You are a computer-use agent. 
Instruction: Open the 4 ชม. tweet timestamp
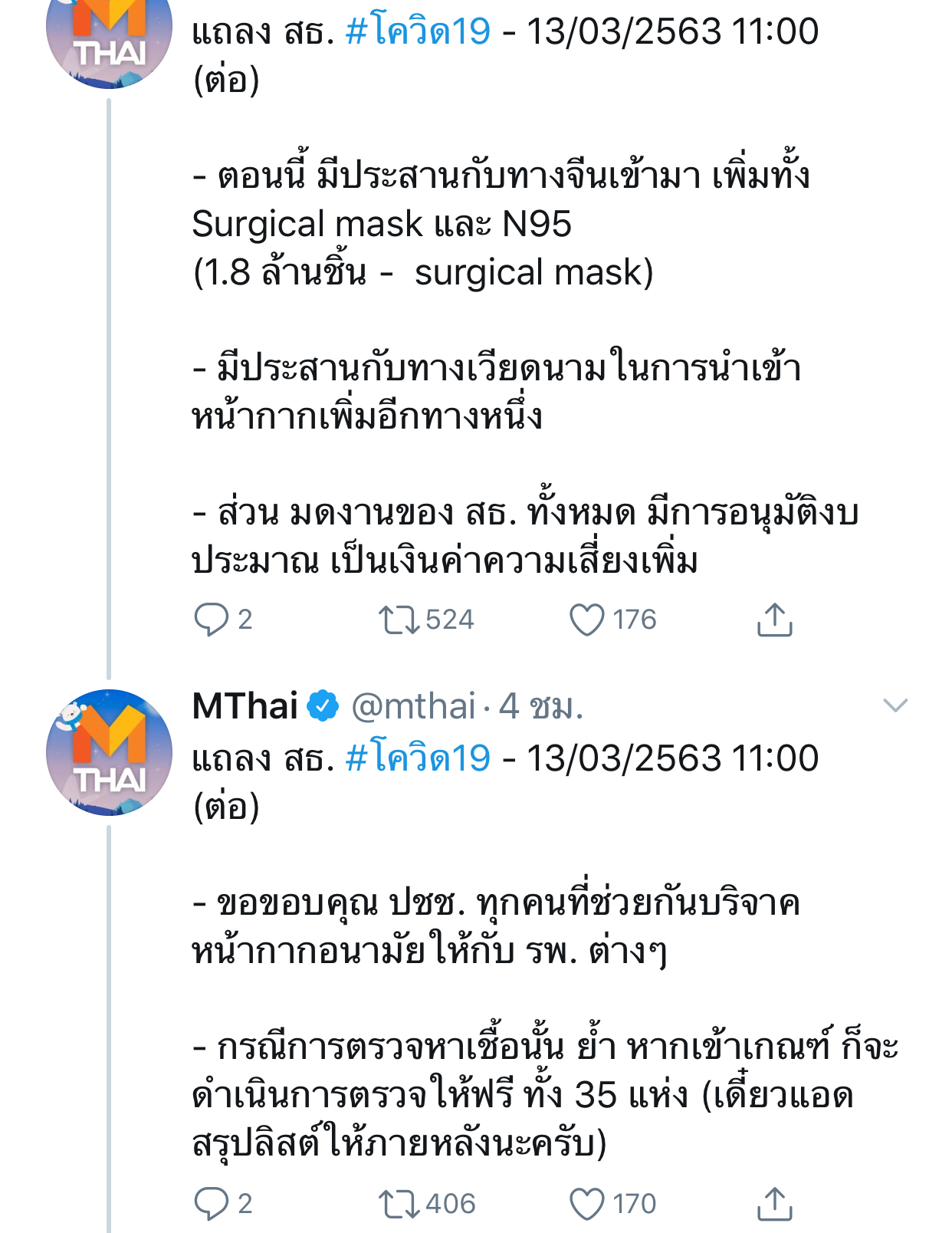pos(541,706)
